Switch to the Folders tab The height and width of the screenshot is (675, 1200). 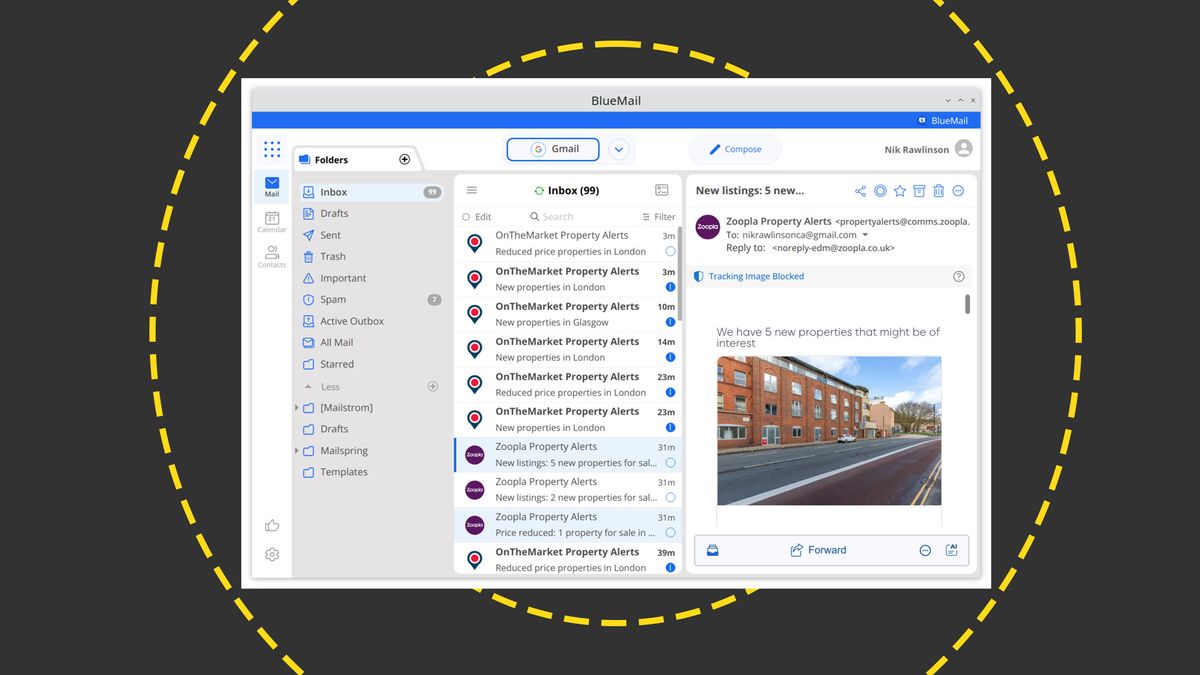334,158
